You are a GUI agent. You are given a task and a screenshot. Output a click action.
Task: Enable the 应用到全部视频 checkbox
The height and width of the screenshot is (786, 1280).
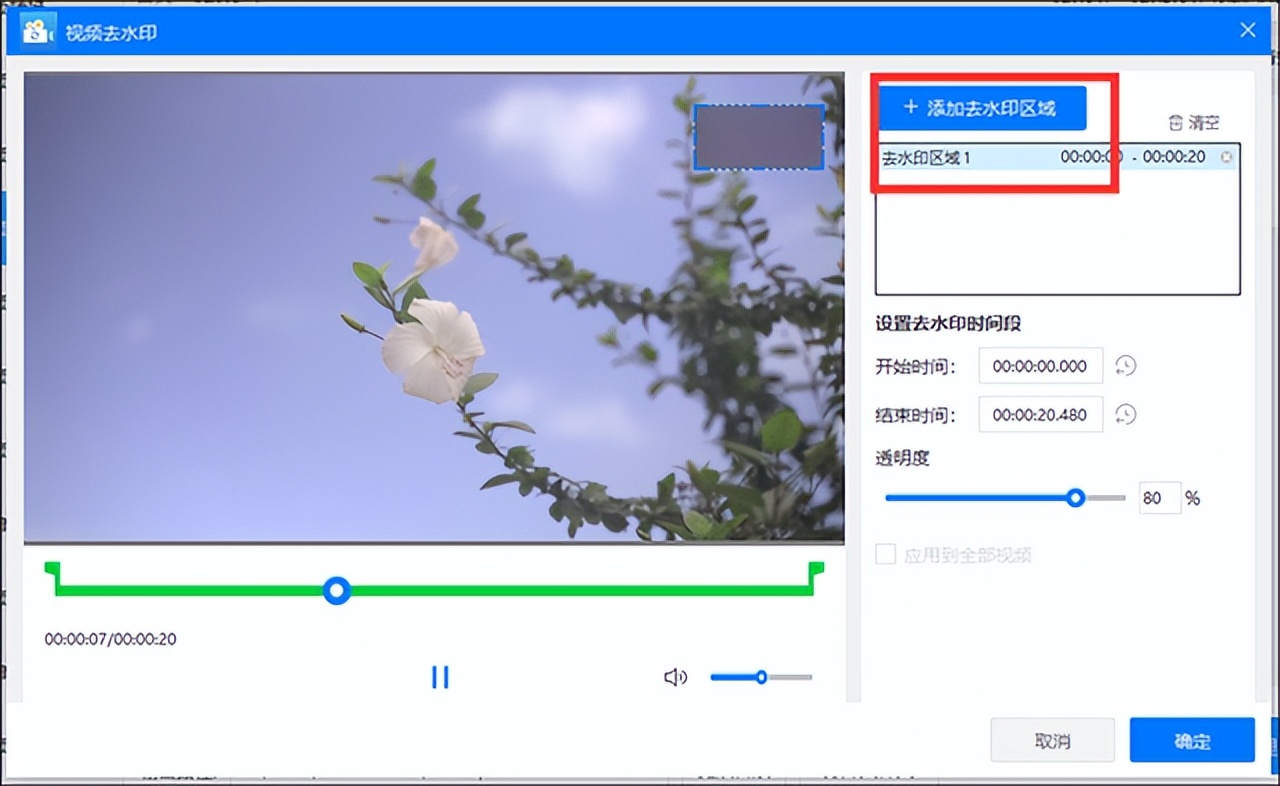885,555
